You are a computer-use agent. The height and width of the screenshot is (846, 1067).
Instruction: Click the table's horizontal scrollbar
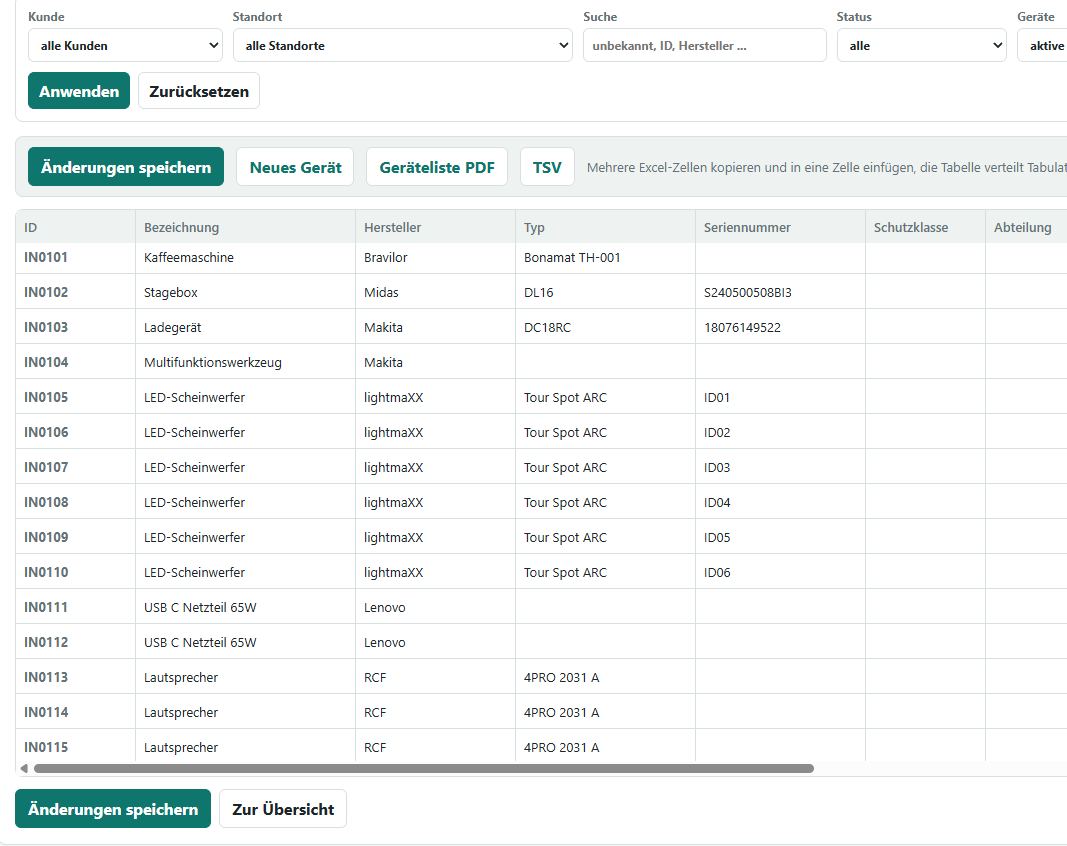click(x=423, y=768)
